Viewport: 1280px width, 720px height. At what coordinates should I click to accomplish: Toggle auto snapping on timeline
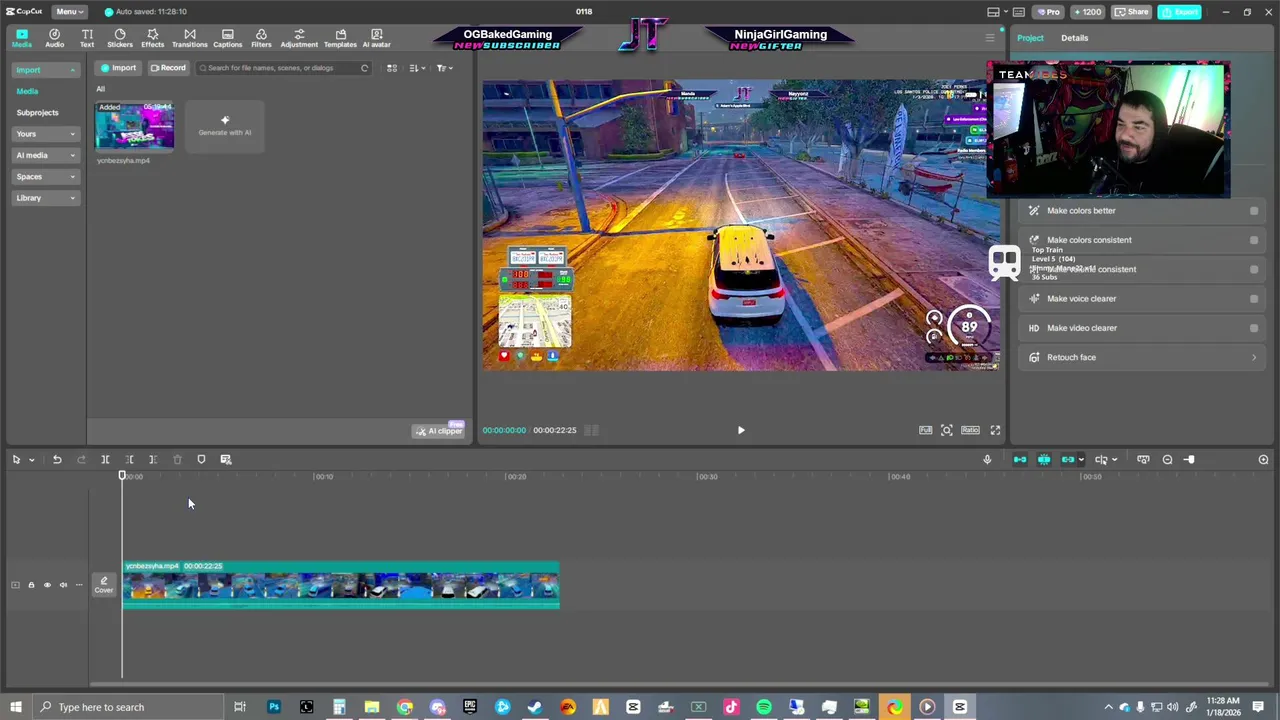click(x=1044, y=459)
